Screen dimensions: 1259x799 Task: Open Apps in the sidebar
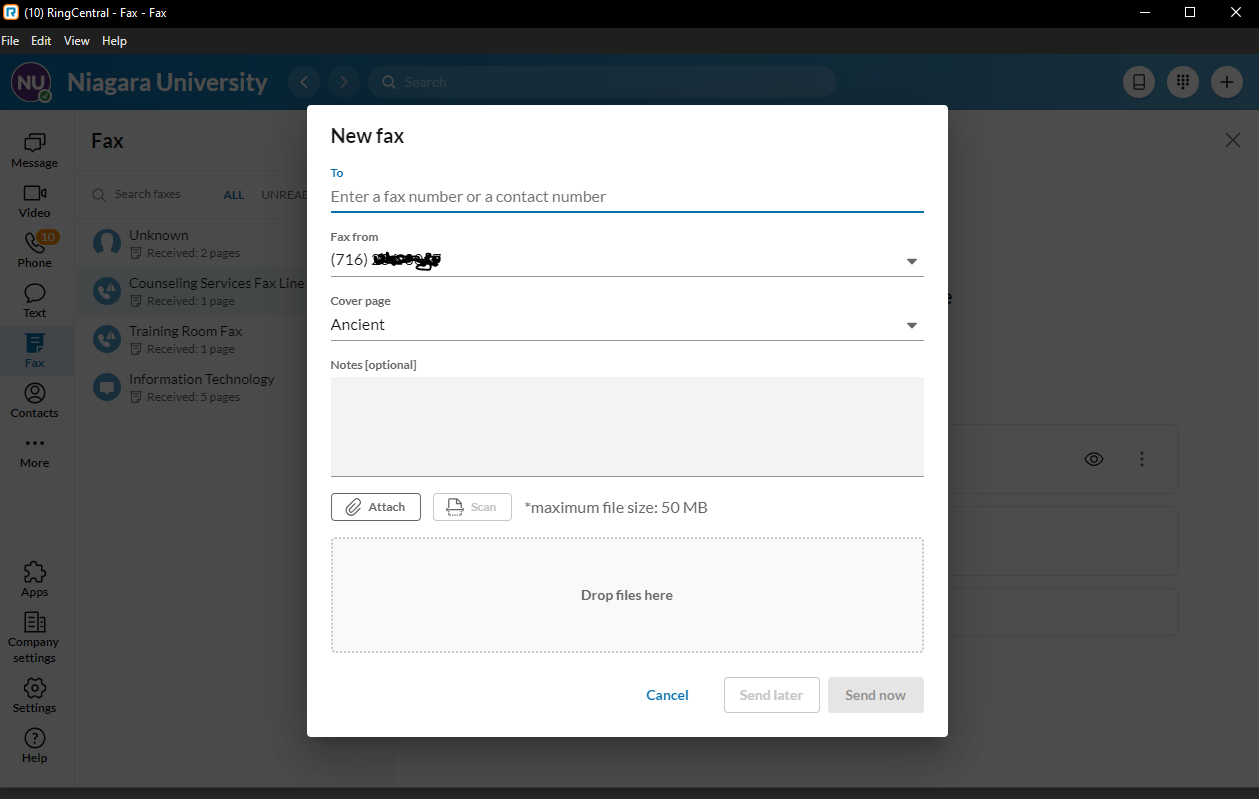[x=35, y=579]
